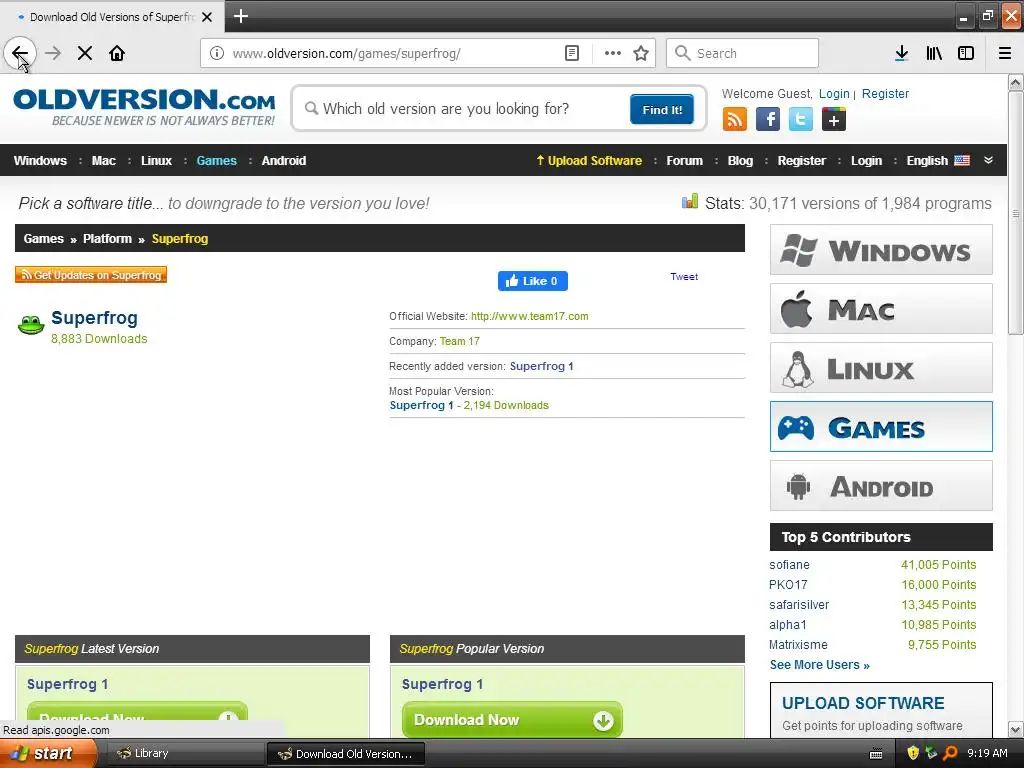Open contributor PKO17 profile
Image resolution: width=1024 pixels, height=768 pixels.
[x=788, y=584]
